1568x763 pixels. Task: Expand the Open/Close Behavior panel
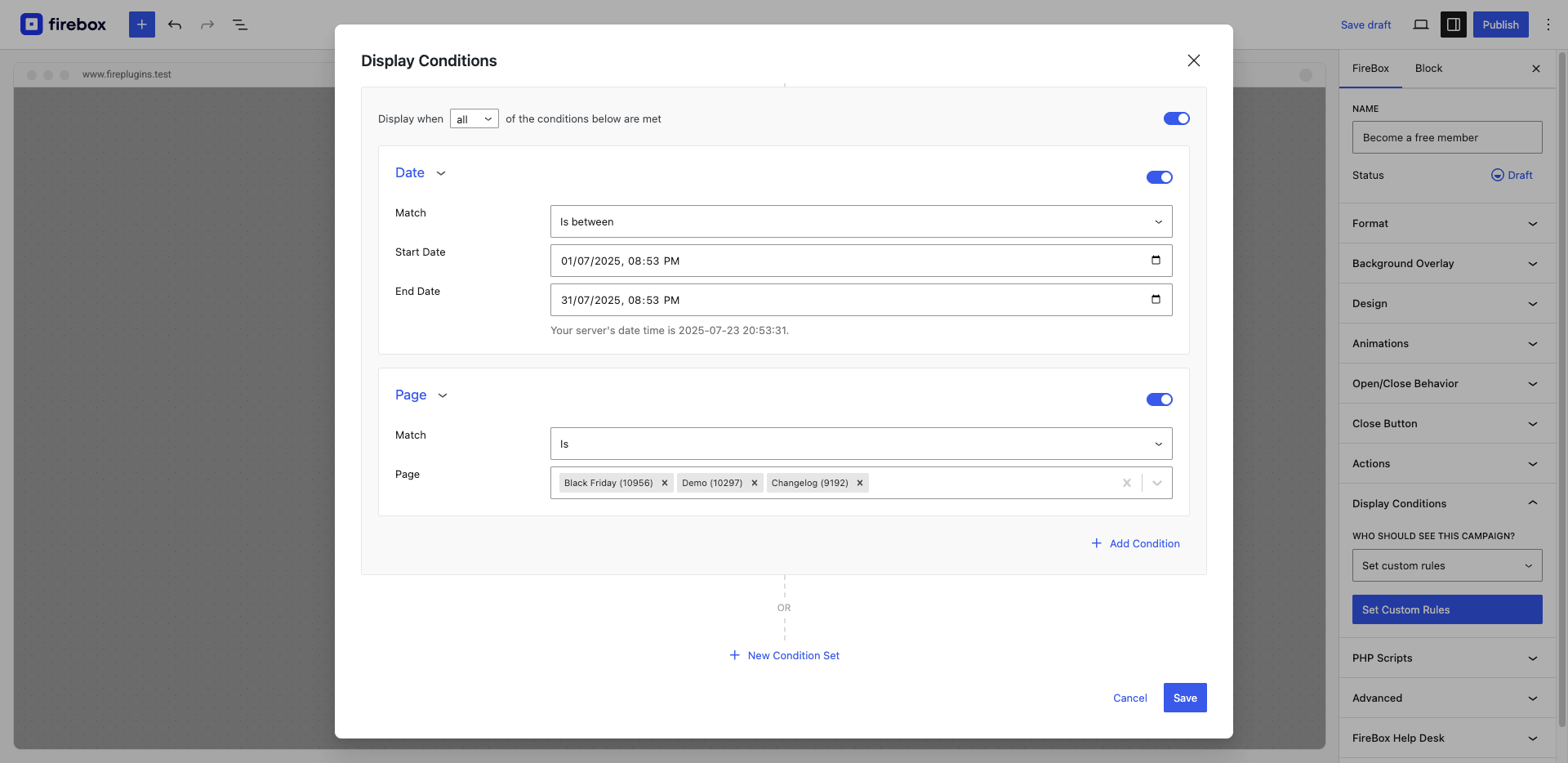[1447, 384]
